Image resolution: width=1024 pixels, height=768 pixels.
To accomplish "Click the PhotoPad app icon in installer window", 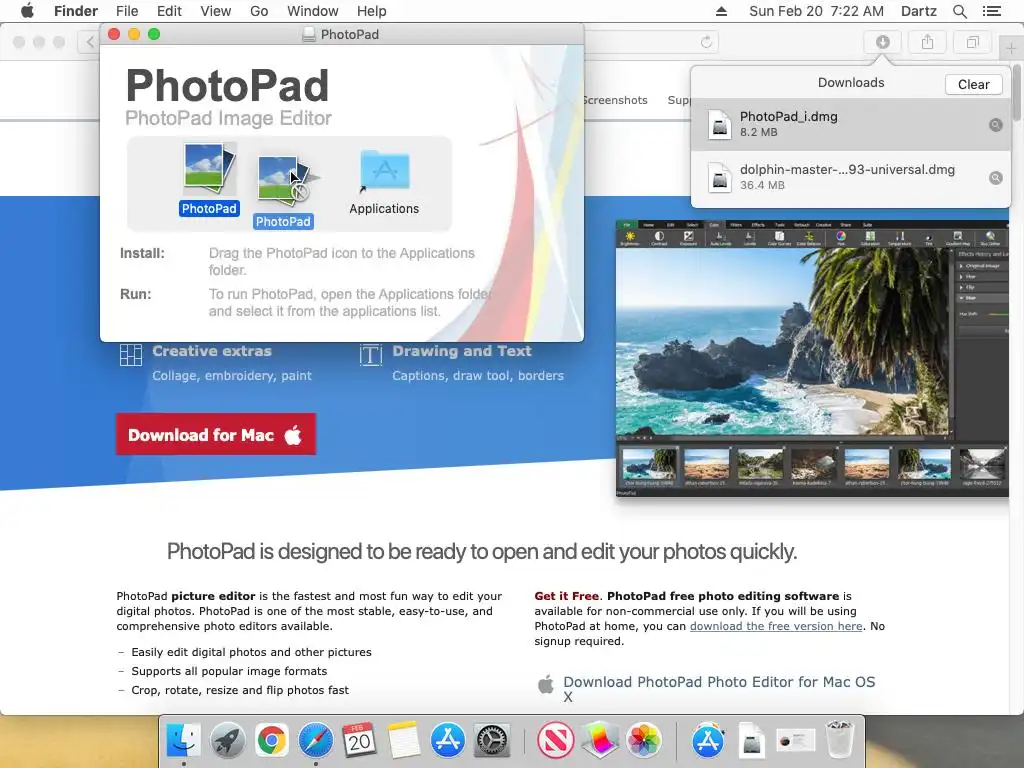I will [209, 168].
